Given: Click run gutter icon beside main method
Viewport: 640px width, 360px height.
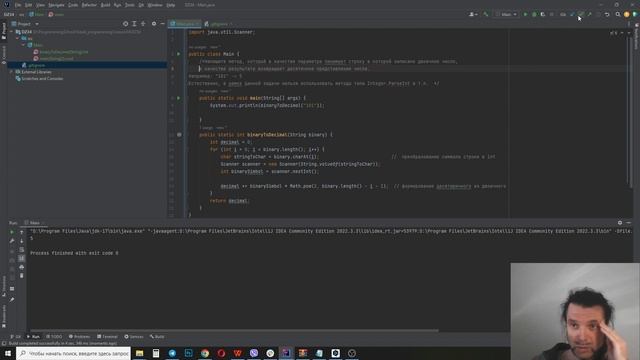Looking at the screenshot, I should (178, 98).
